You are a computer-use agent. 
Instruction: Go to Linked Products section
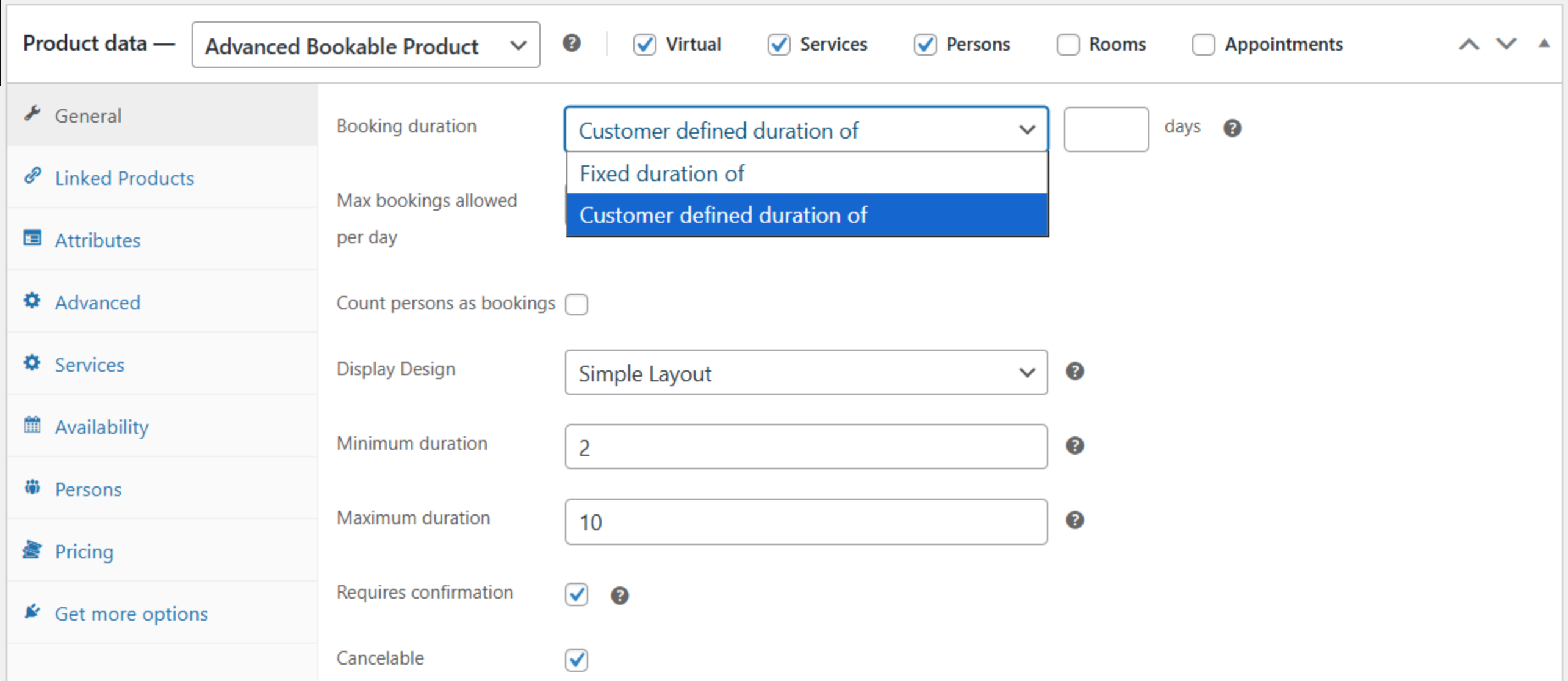[x=124, y=178]
